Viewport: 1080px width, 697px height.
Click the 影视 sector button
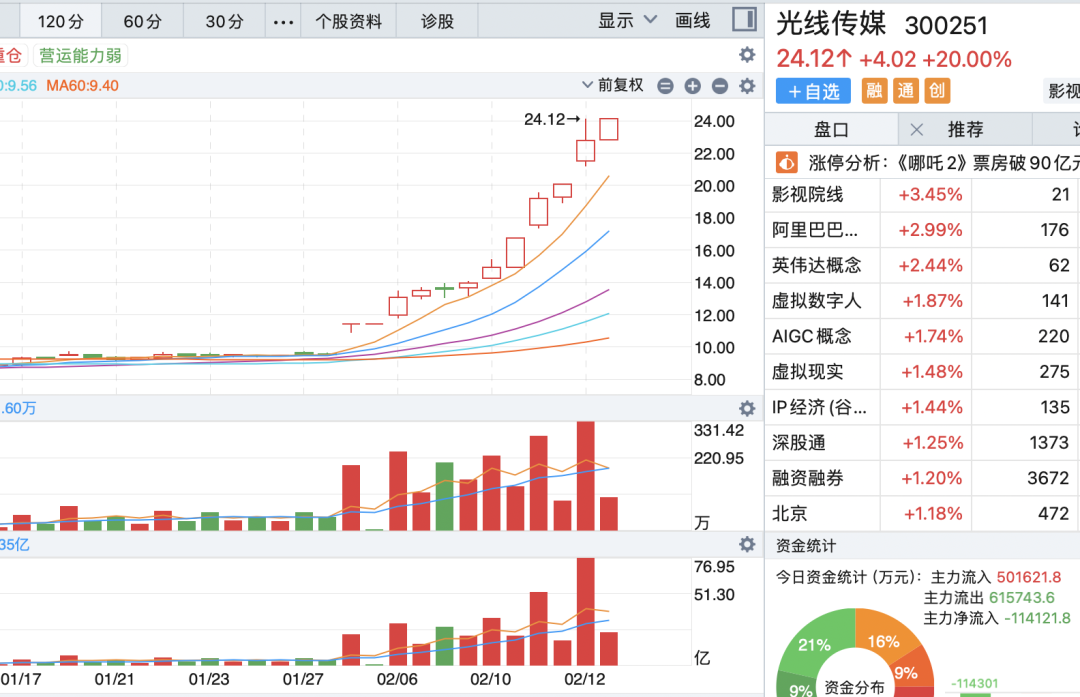(x=1063, y=91)
